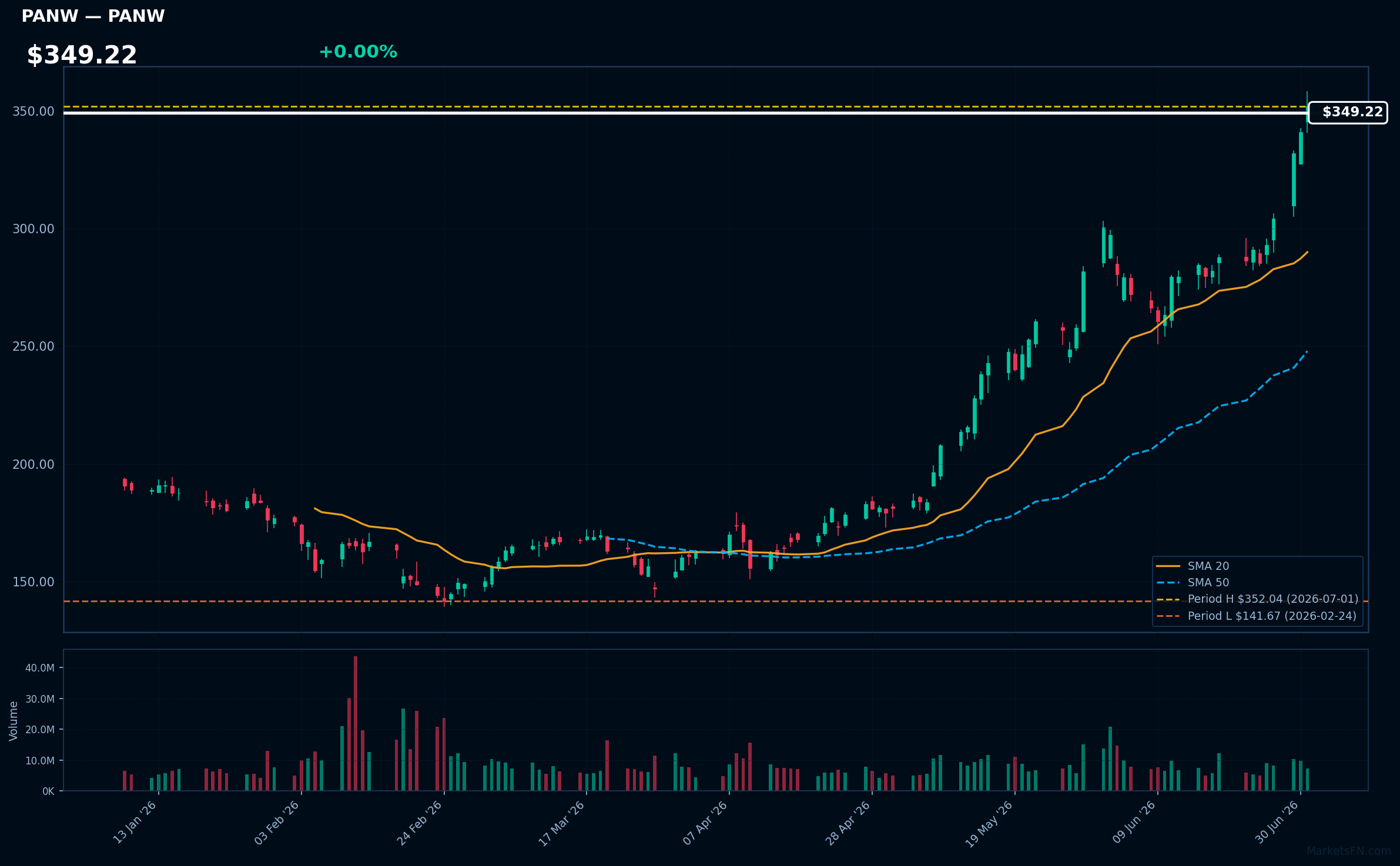Click the 24 Feb '26 date label
1400x866 pixels.
coord(419,823)
